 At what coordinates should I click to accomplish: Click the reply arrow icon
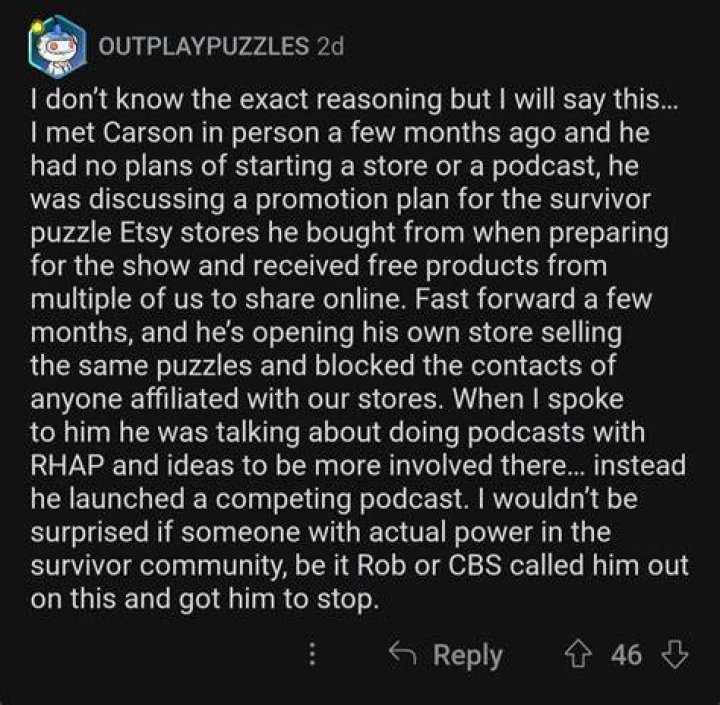click(x=402, y=653)
